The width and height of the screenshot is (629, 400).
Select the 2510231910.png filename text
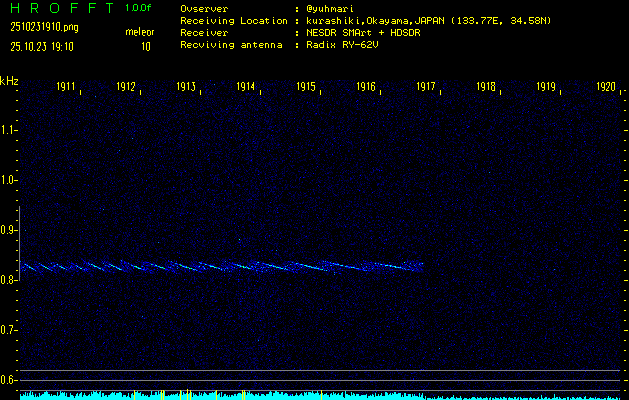coord(43,27)
